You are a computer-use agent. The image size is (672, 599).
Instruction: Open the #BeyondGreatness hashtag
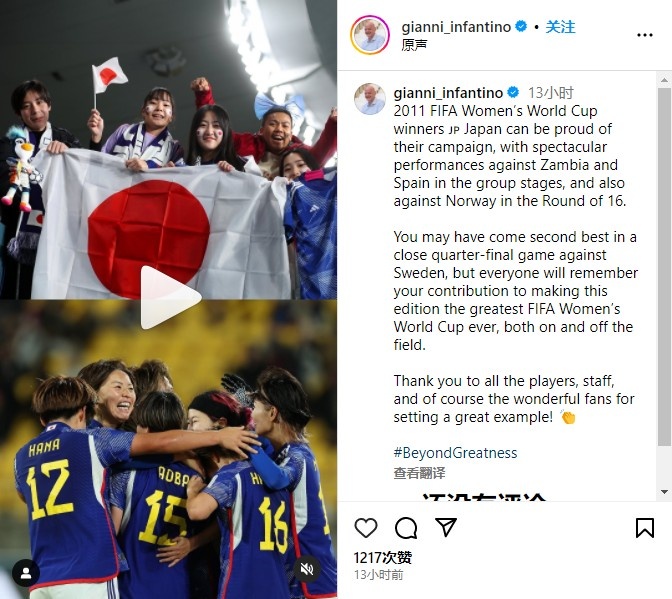[x=455, y=453]
